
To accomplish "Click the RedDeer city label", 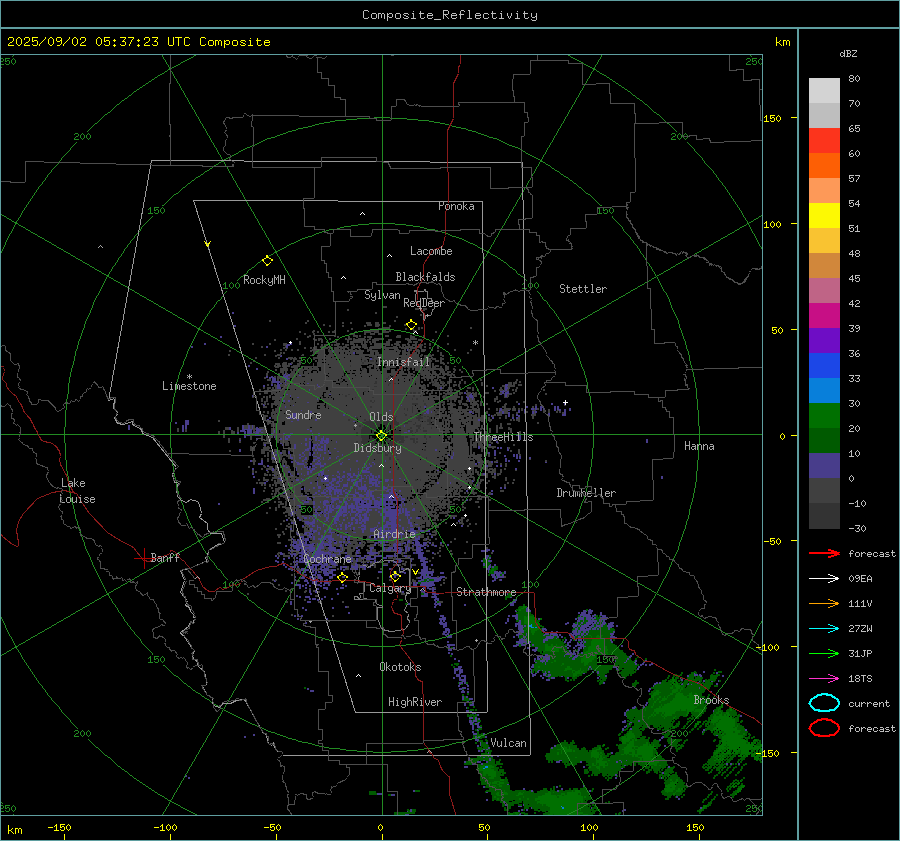I will click(x=424, y=303).
